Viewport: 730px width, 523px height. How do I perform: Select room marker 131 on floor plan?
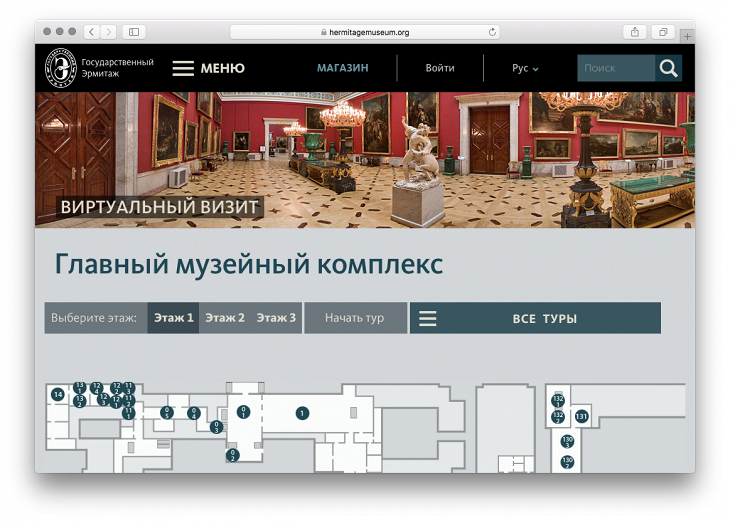581,416
